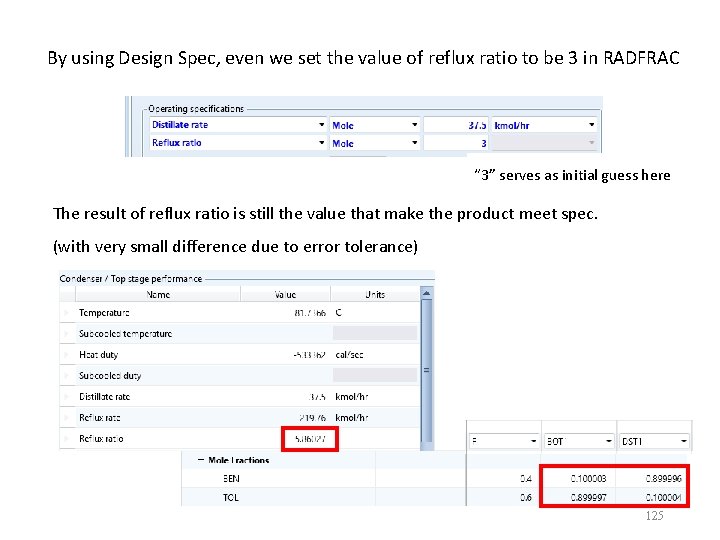Click the scroll up arrow of performance table

point(427,293)
